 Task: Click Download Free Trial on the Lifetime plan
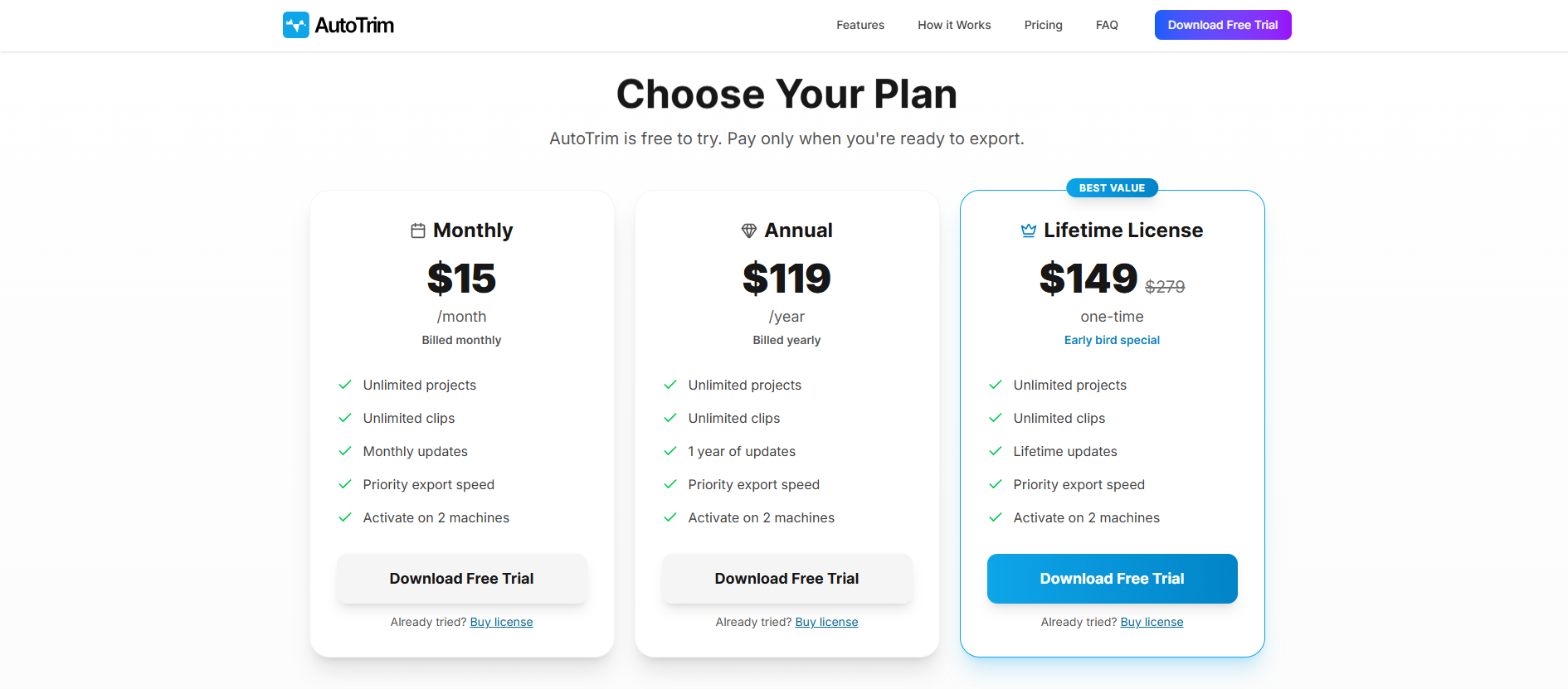(x=1112, y=578)
